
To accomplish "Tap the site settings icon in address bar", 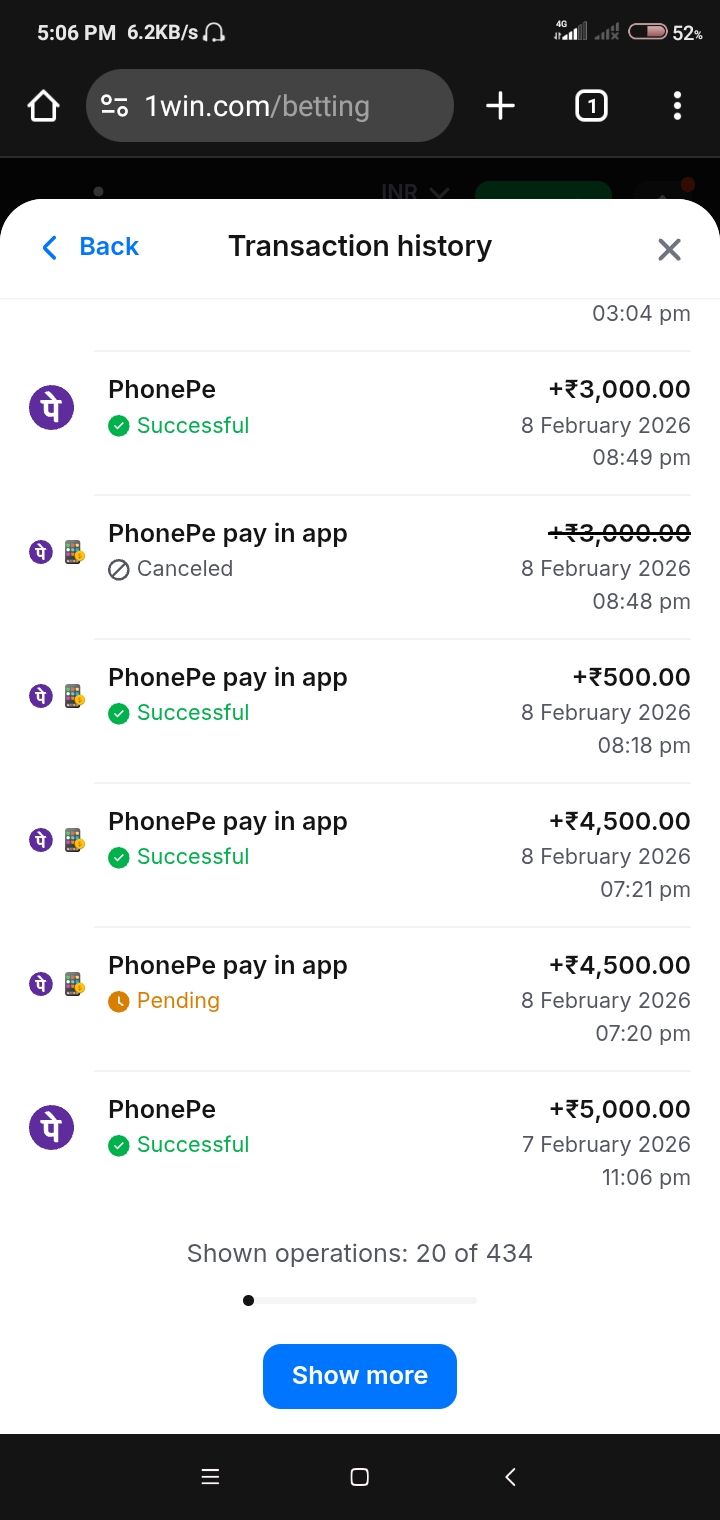I will (115, 106).
